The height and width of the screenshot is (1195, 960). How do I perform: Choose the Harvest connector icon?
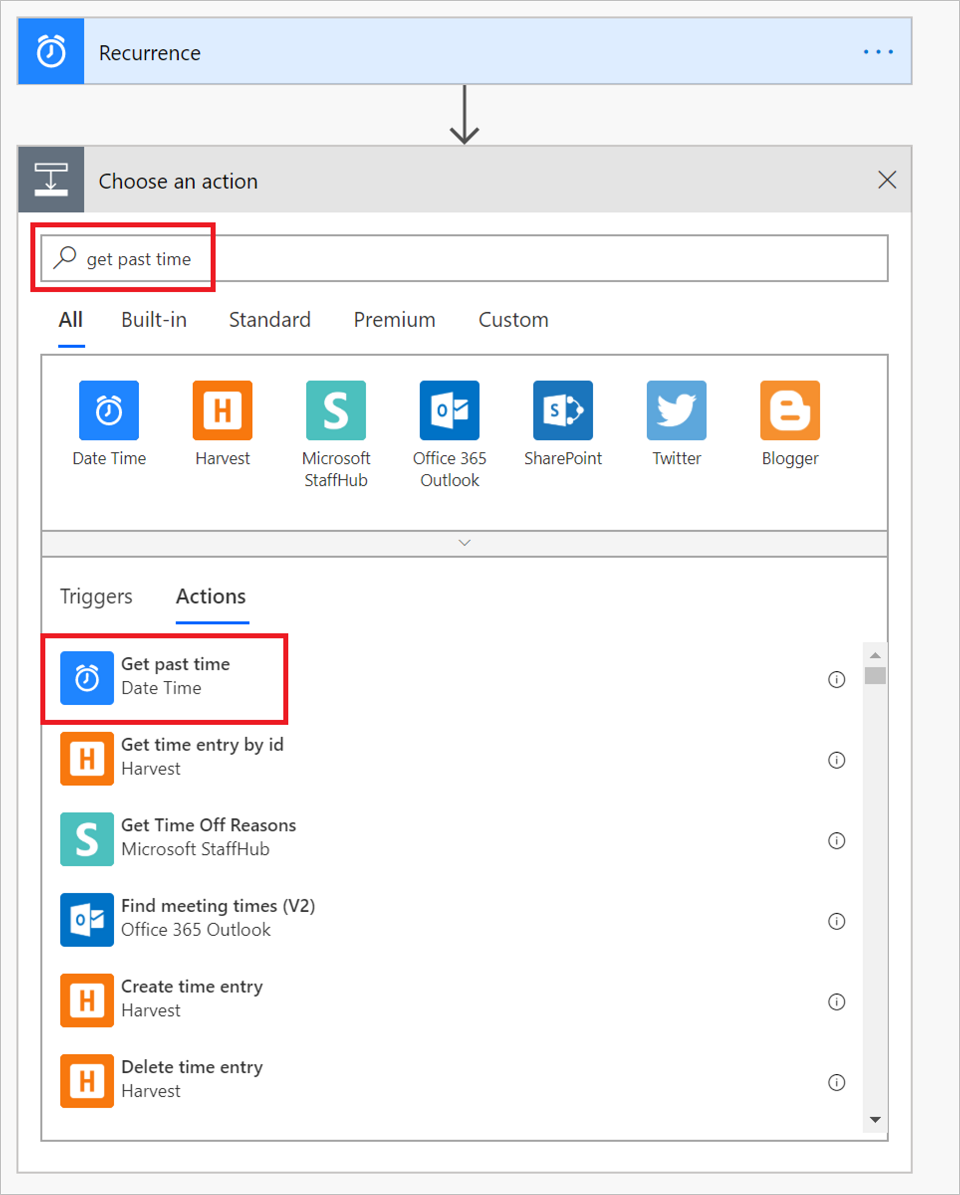click(222, 411)
